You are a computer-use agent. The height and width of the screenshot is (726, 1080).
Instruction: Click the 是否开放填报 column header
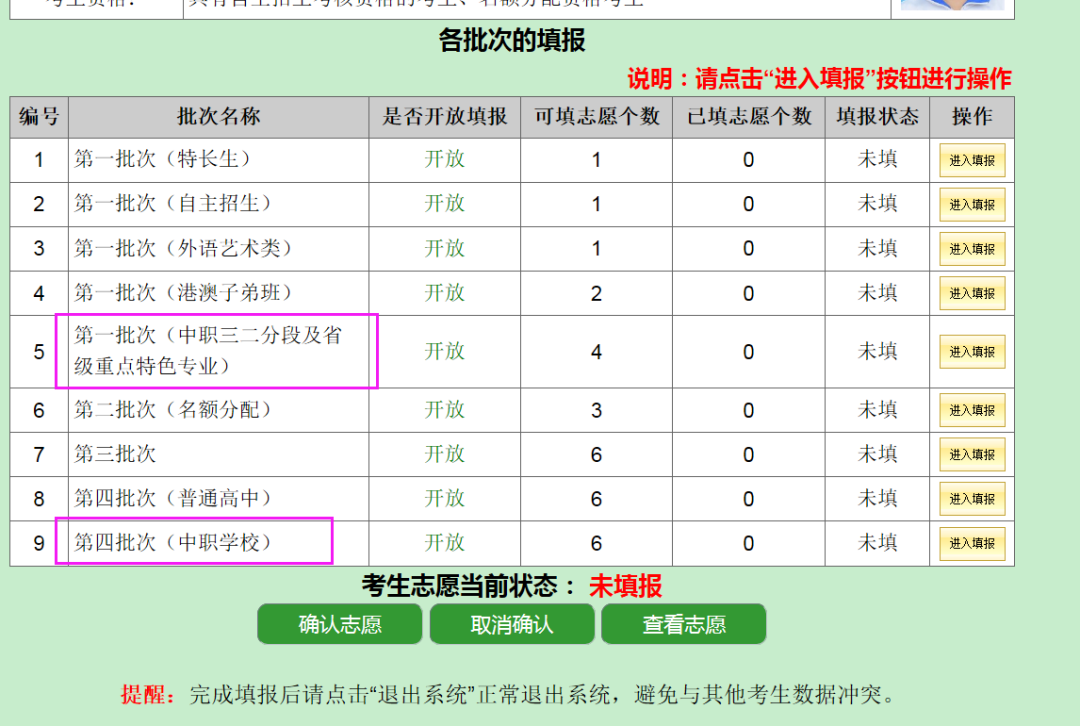444,116
